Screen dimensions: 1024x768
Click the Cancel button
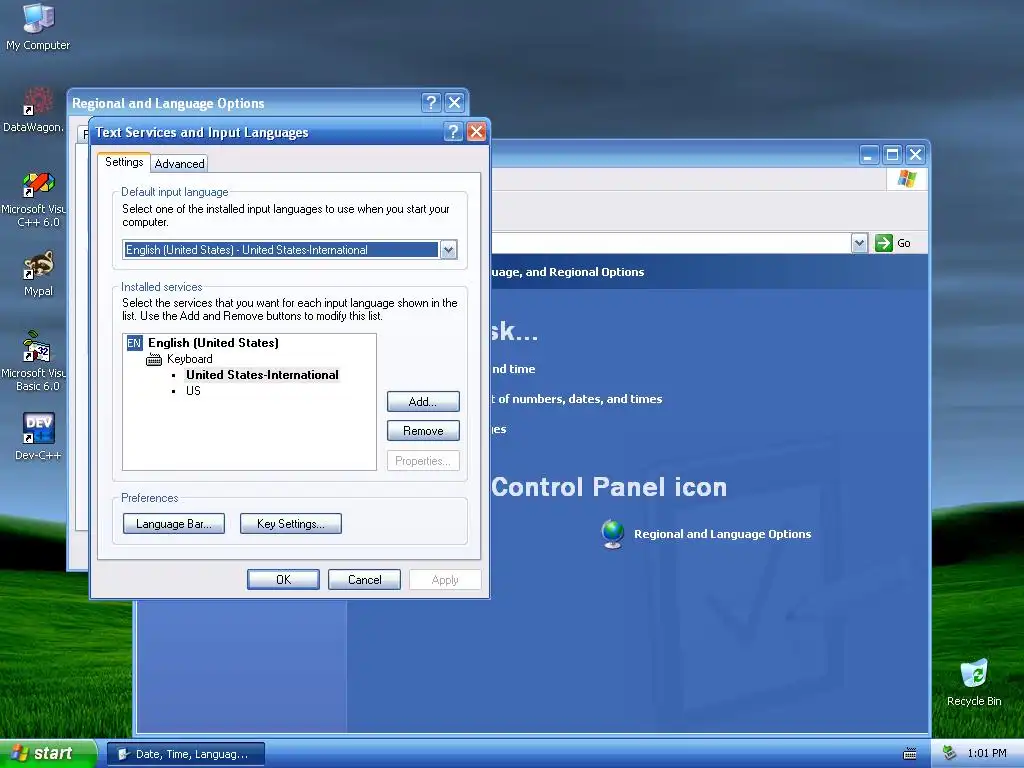coord(364,580)
